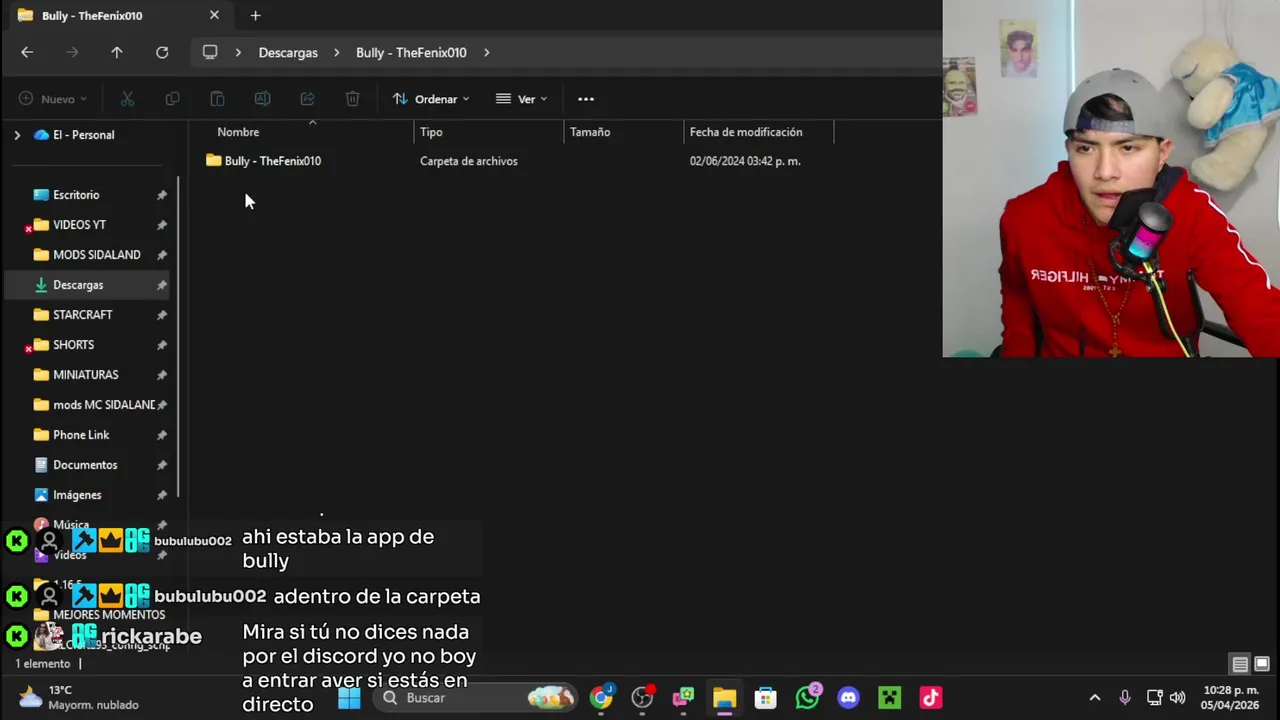Open Minecraft creeper icon in taskbar
This screenshot has height=720, width=1280.
[889, 698]
